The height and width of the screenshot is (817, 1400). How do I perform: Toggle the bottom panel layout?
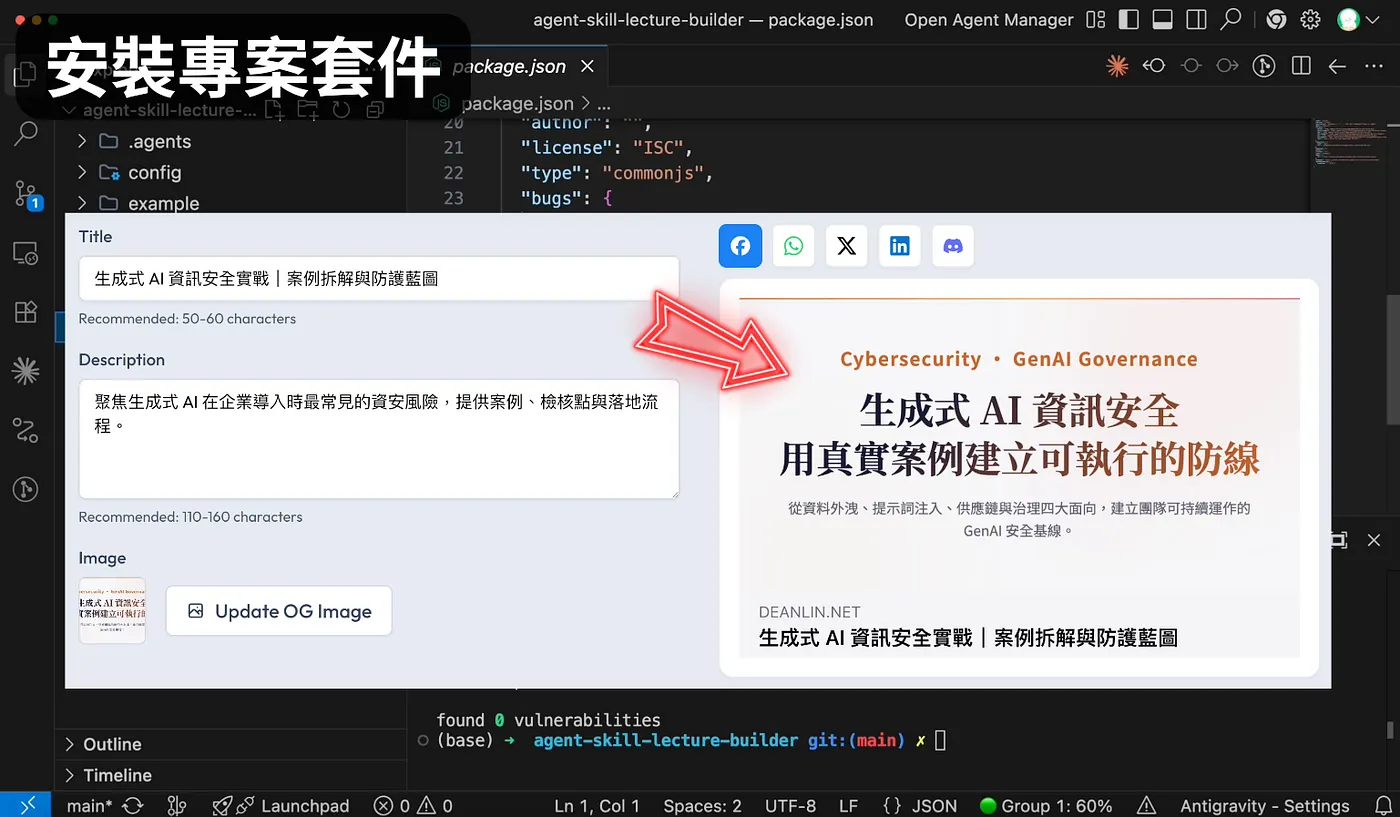point(1162,19)
